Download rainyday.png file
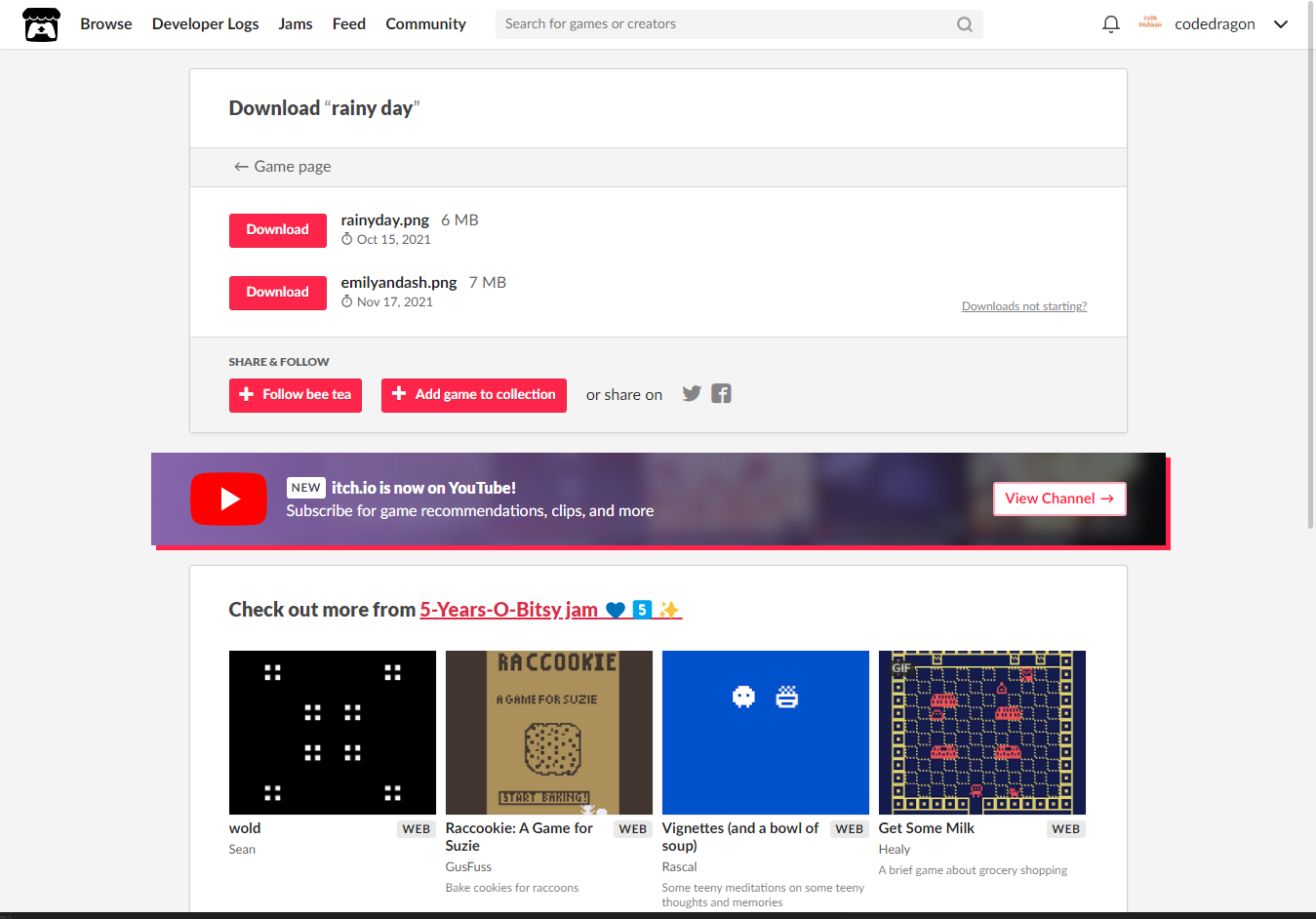 (x=278, y=230)
